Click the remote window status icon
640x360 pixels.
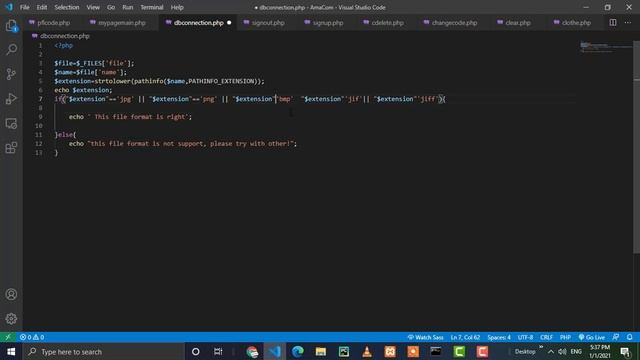(8, 337)
